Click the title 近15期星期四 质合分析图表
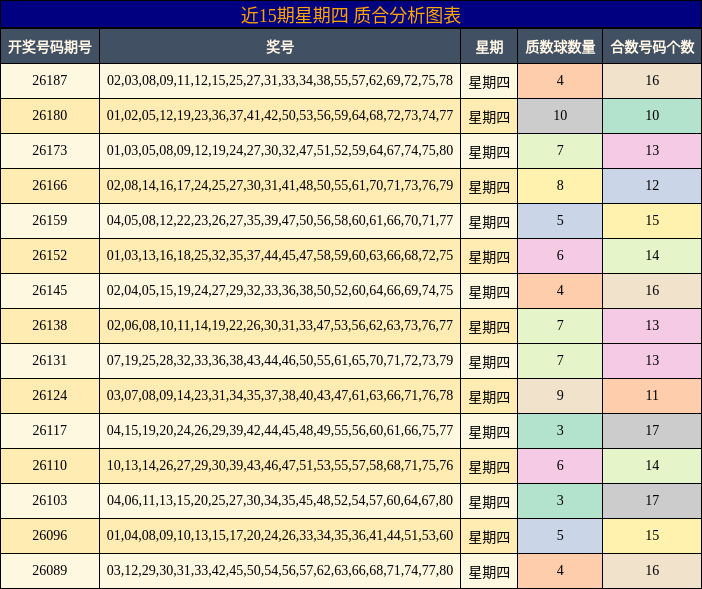Viewport: 702px width, 589px height. point(351,15)
